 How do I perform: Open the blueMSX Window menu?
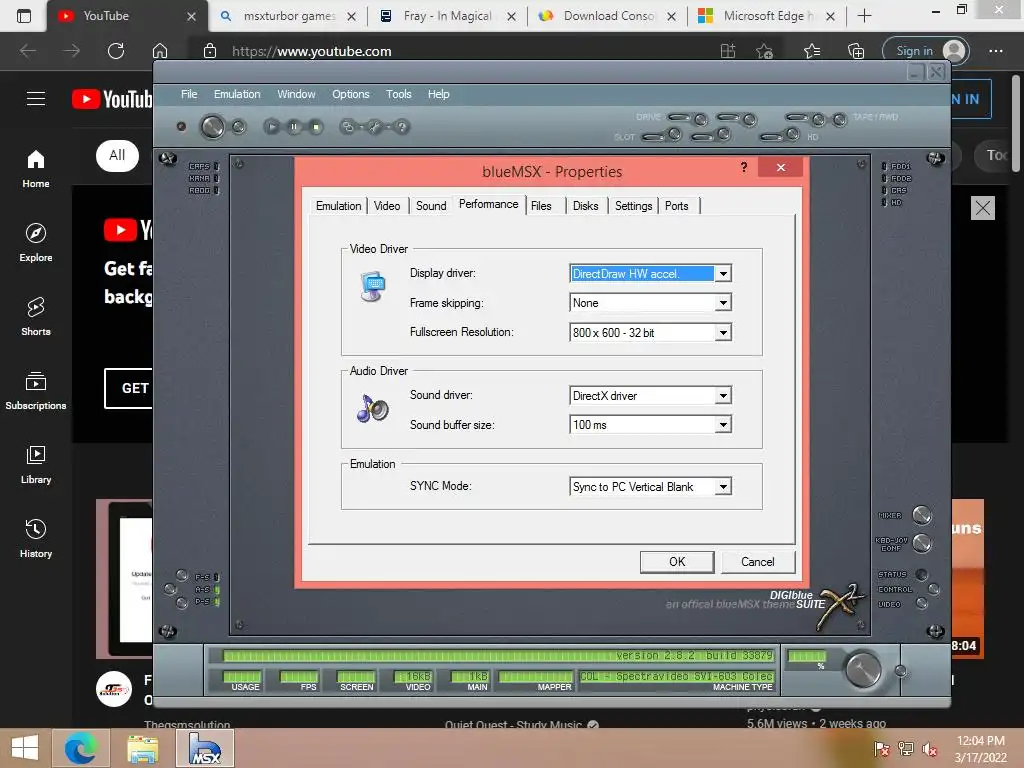pos(296,94)
